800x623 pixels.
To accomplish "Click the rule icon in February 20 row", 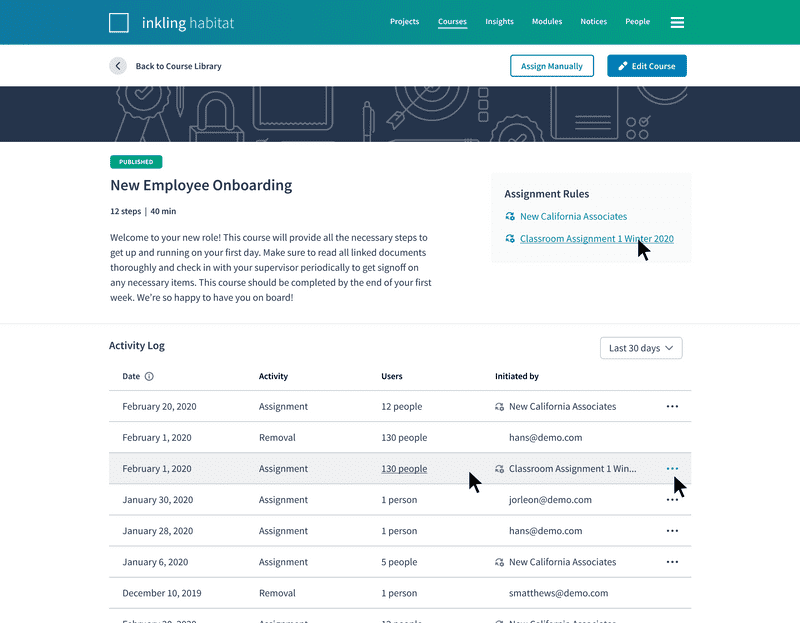I will coord(499,407).
